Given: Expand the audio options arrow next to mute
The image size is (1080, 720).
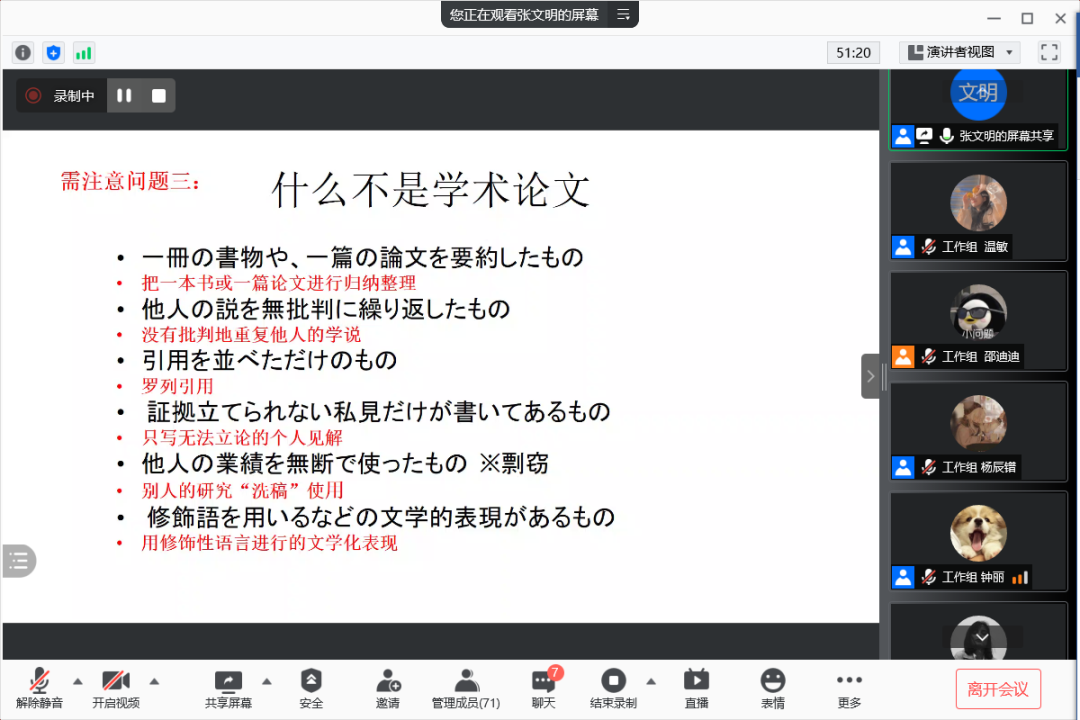Looking at the screenshot, I should click(x=78, y=681).
